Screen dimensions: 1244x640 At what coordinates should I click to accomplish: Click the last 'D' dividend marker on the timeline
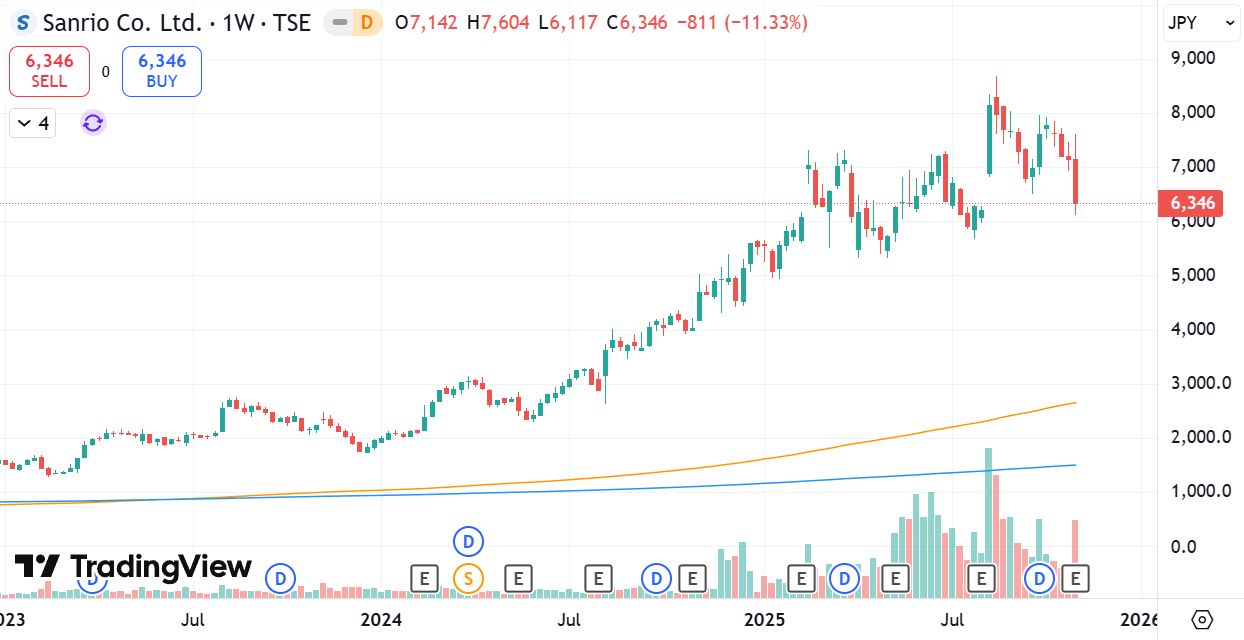1040,577
